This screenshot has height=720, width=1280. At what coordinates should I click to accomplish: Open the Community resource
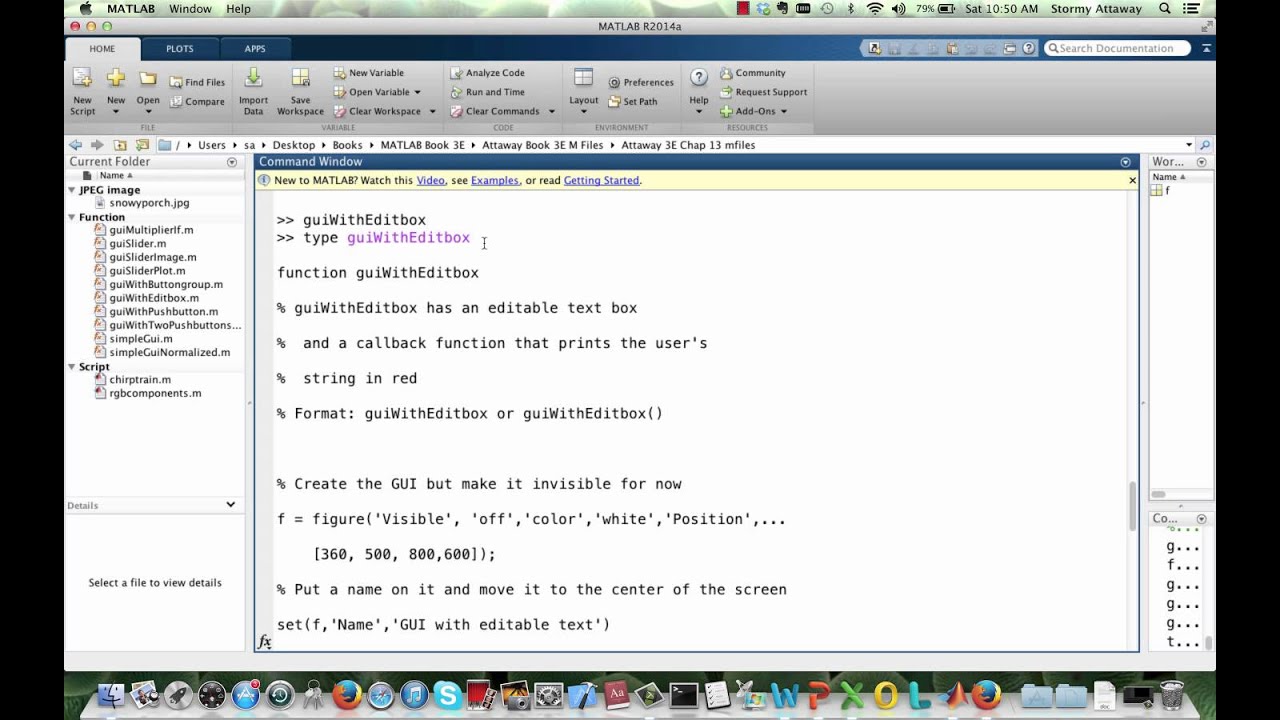pyautogui.click(x=752, y=73)
